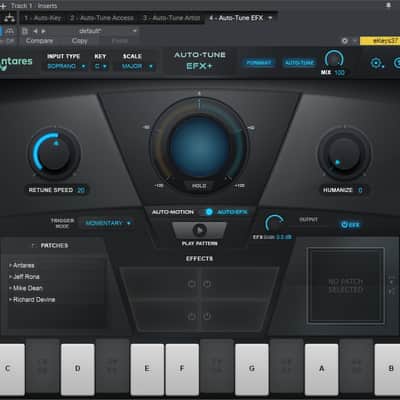
Task: Click the No Patch Selected pad
Action: point(346,285)
